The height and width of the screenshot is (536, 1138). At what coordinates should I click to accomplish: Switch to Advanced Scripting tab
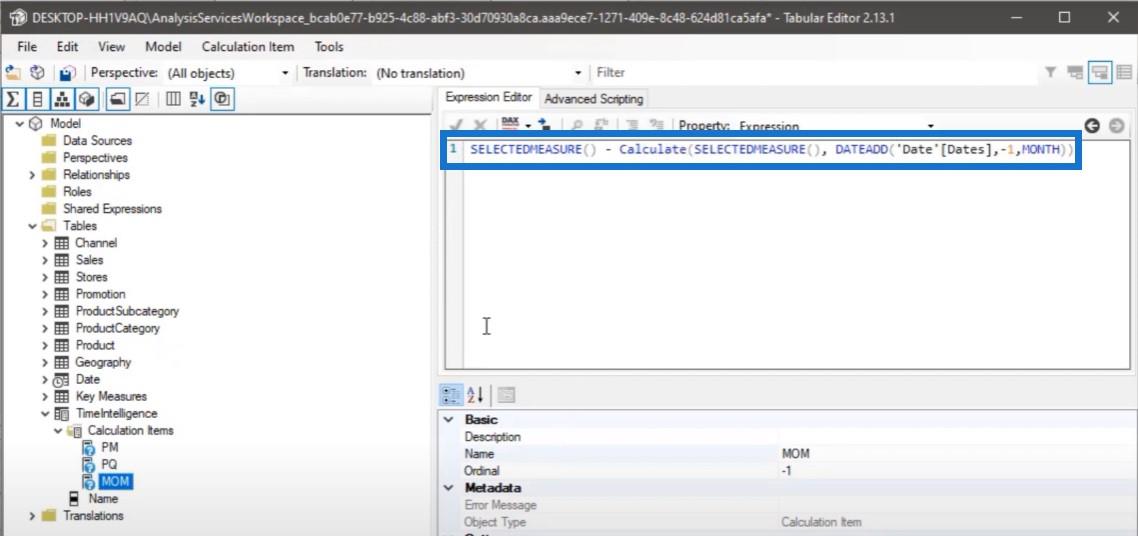pos(594,99)
